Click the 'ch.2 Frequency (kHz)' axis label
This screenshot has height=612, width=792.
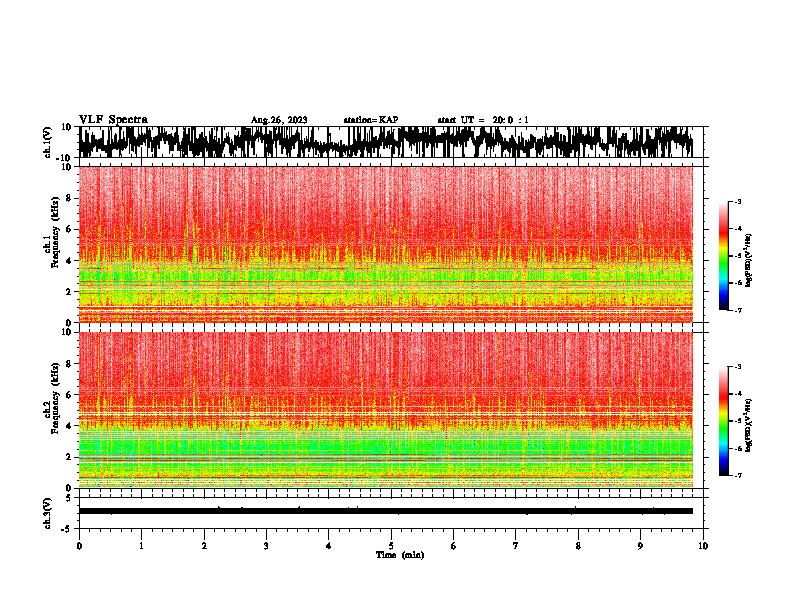(52, 398)
